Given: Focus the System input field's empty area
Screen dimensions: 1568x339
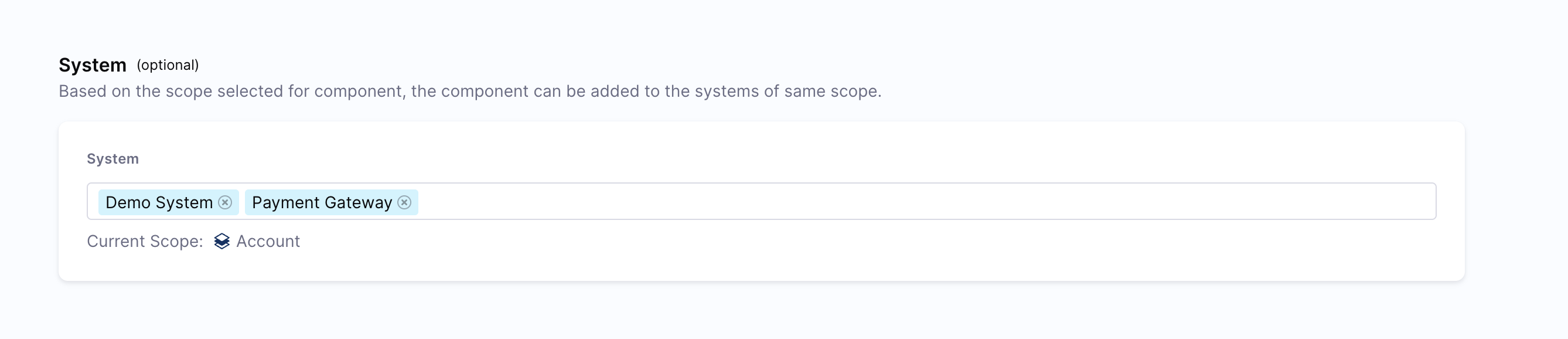Looking at the screenshot, I should click(x=925, y=201).
